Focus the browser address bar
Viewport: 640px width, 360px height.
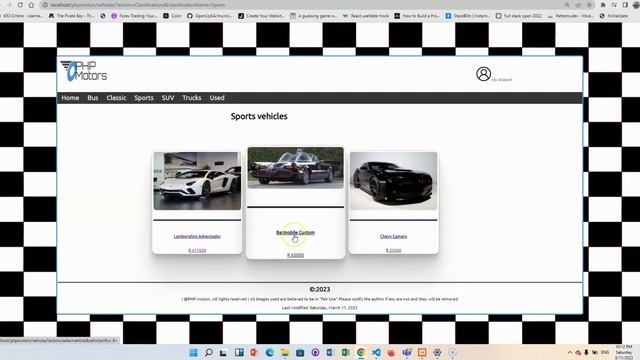[x=302, y=5]
